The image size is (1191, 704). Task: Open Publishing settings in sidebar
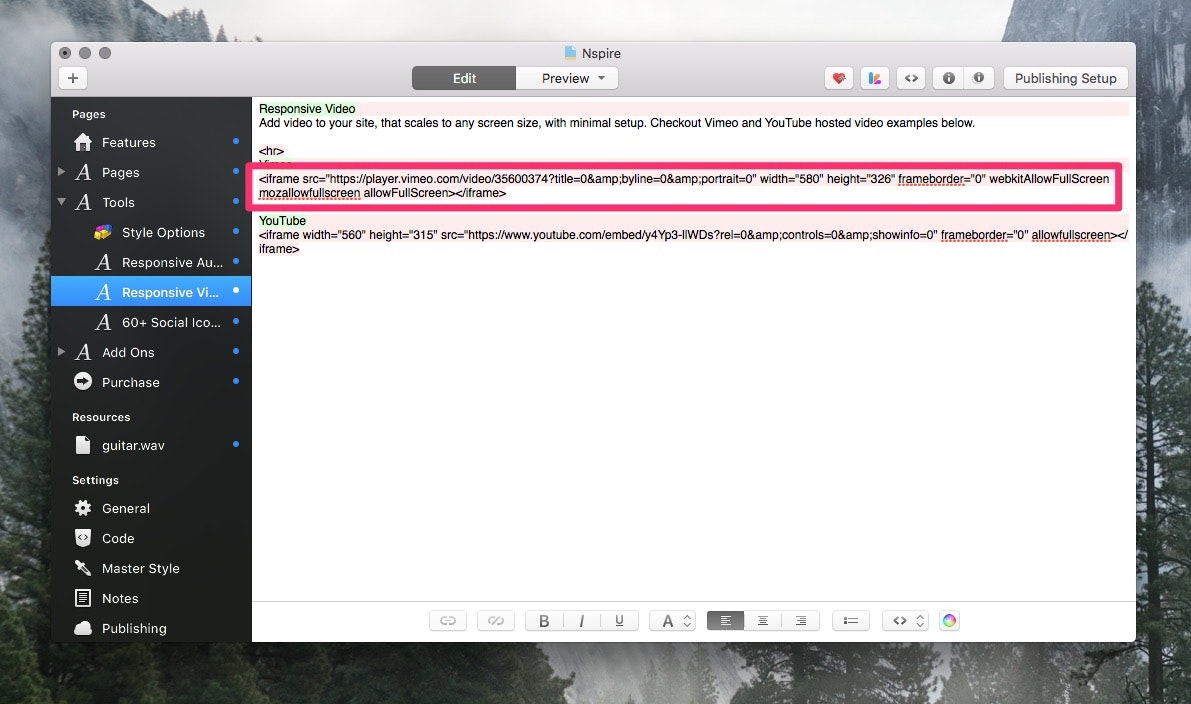click(151, 628)
